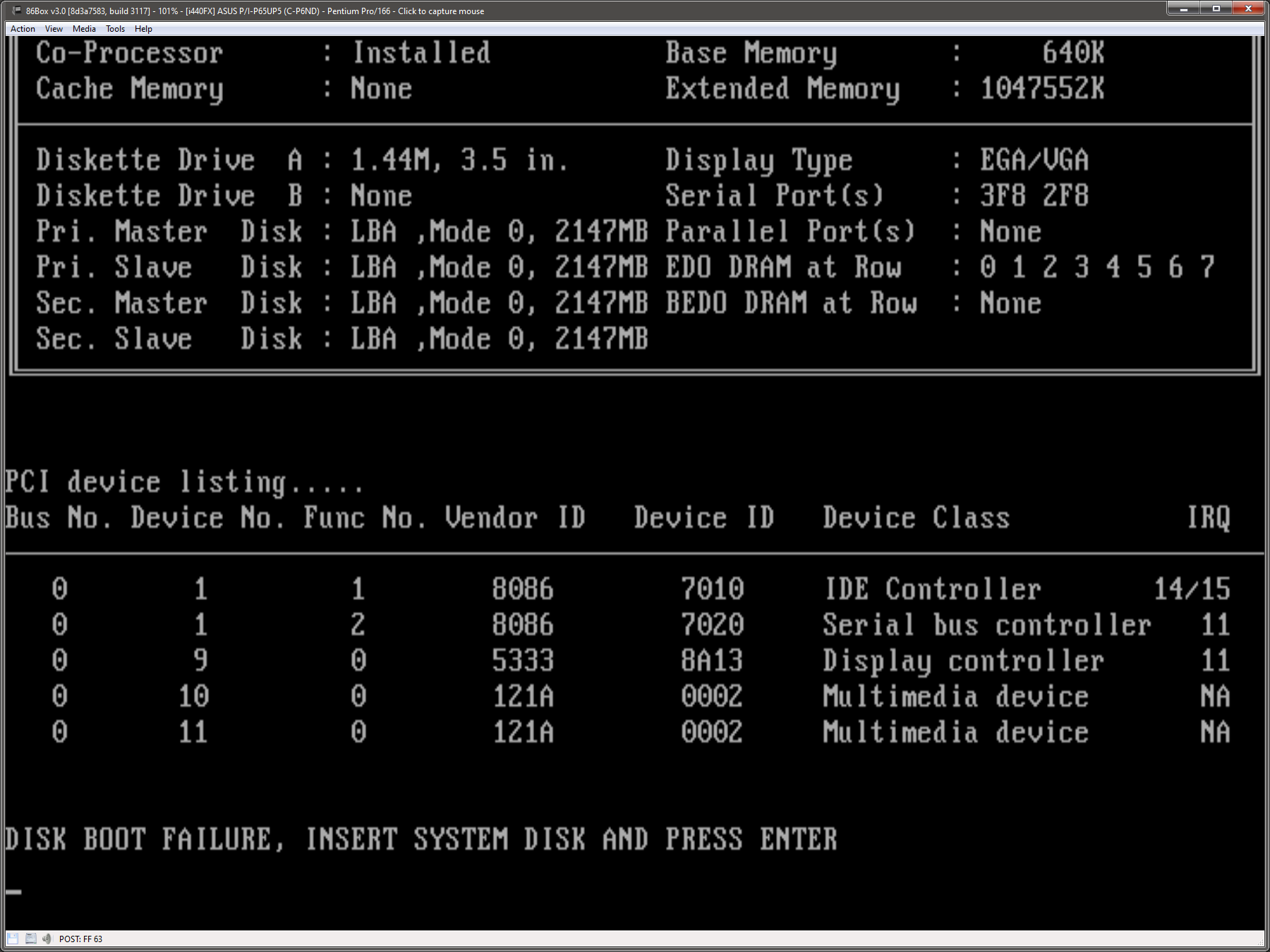Open the Tools menu

[x=114, y=29]
